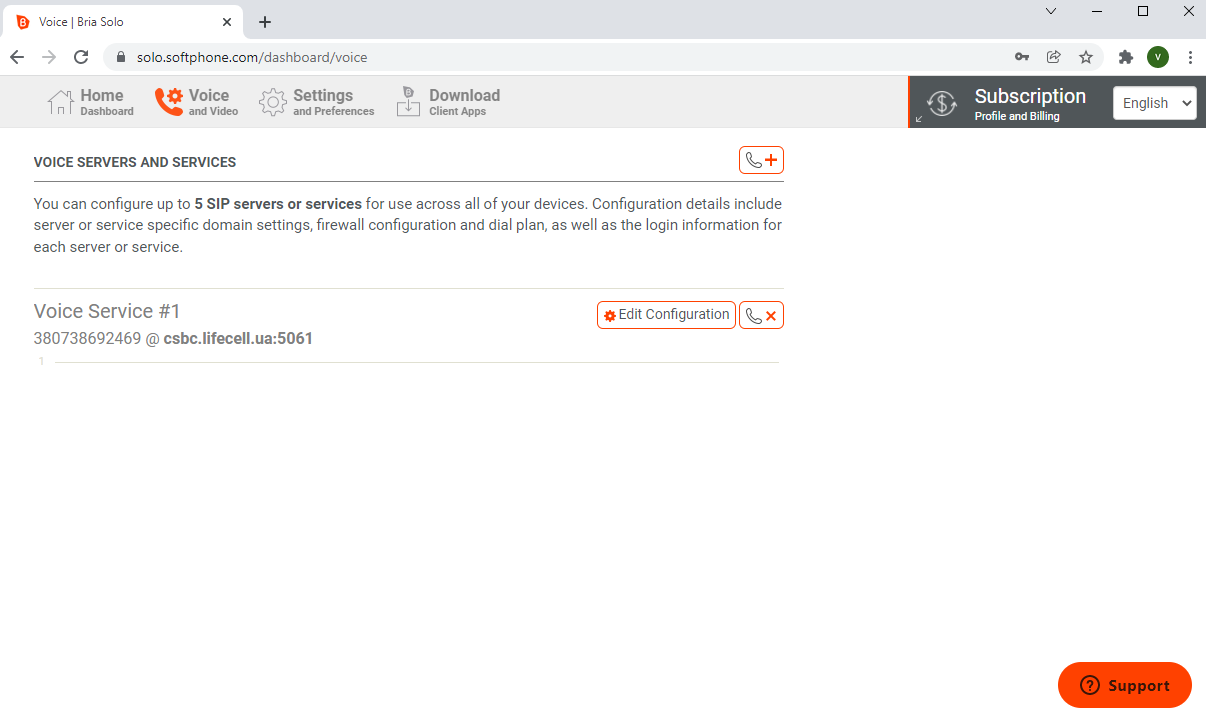The height and width of the screenshot is (717, 1206).
Task: Click the VOICE SERVERS AND SERVICES heading
Action: coord(135,162)
